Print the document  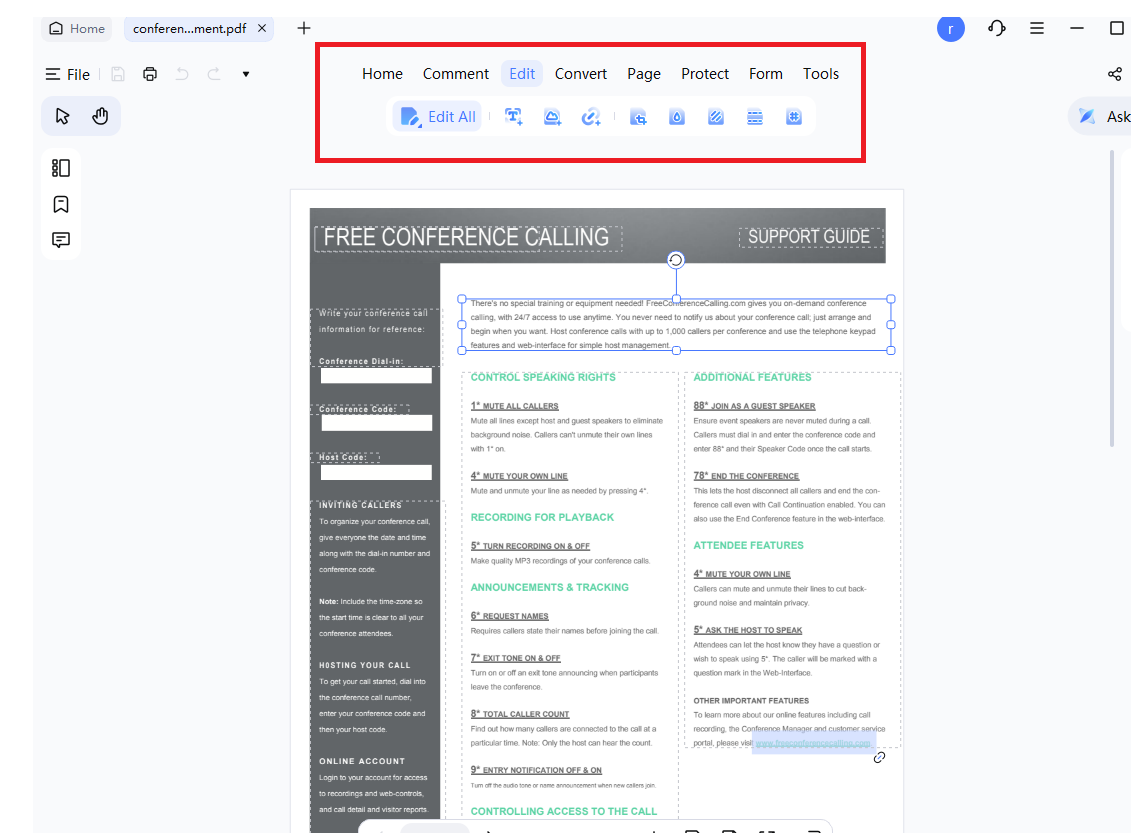[x=150, y=74]
